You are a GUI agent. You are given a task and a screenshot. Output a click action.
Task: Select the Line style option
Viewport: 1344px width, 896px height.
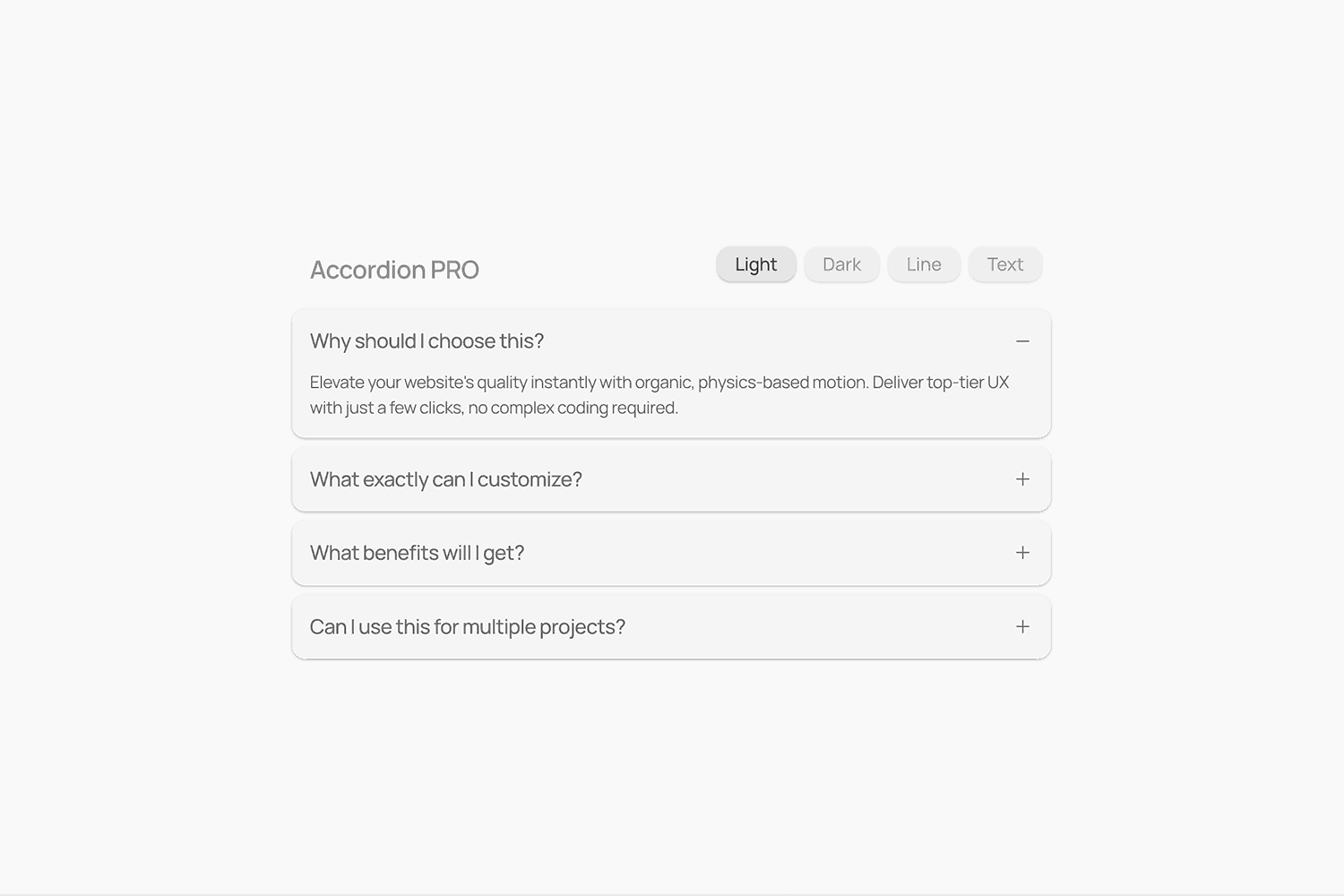[923, 264]
